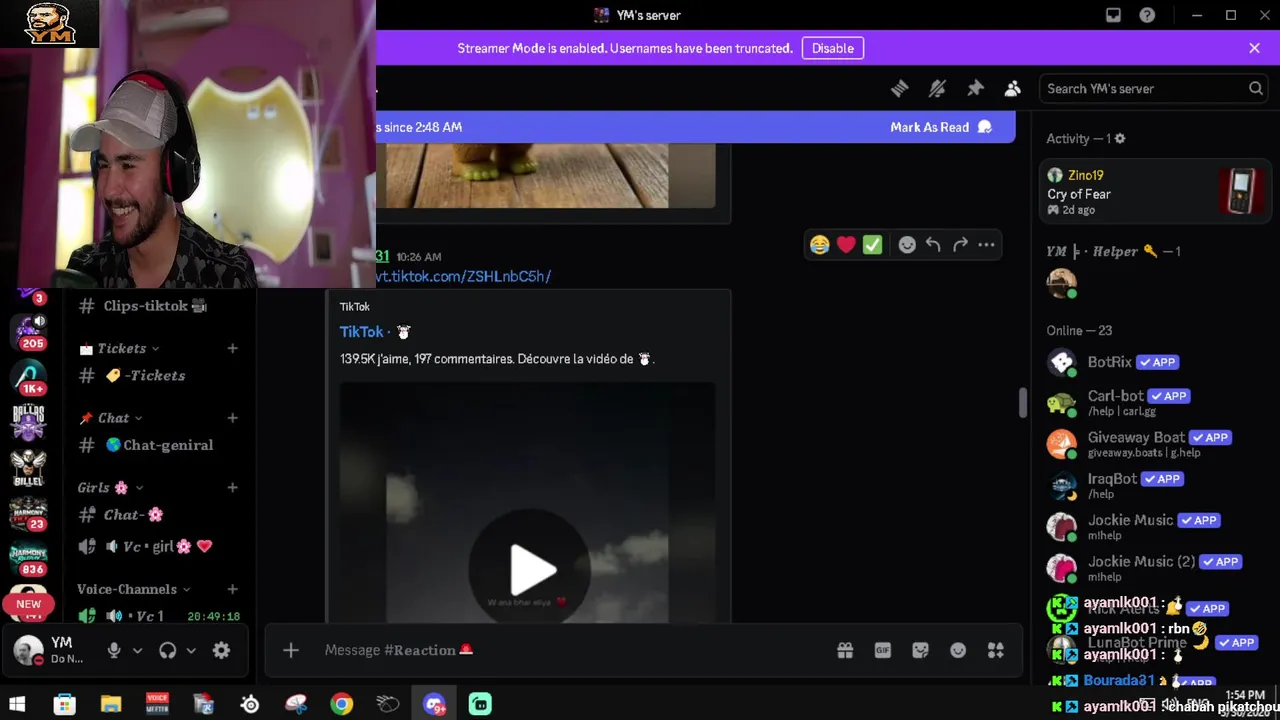Screen dimensions: 1280x720
Task: Disable Streamer Mode via Disable button
Action: [x=832, y=48]
